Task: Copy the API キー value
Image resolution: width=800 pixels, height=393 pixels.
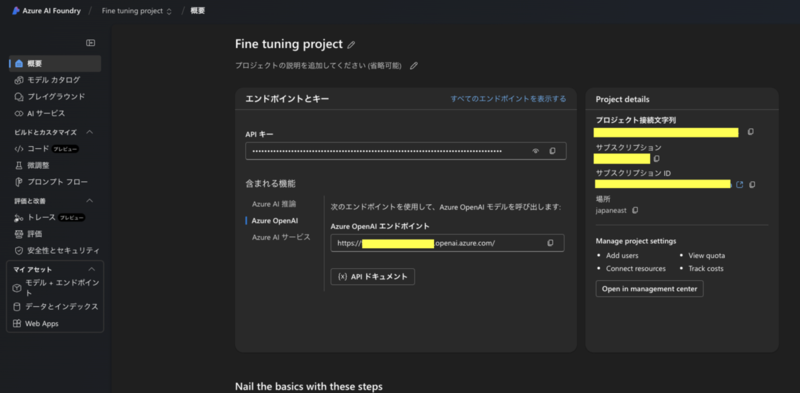Action: coord(552,151)
